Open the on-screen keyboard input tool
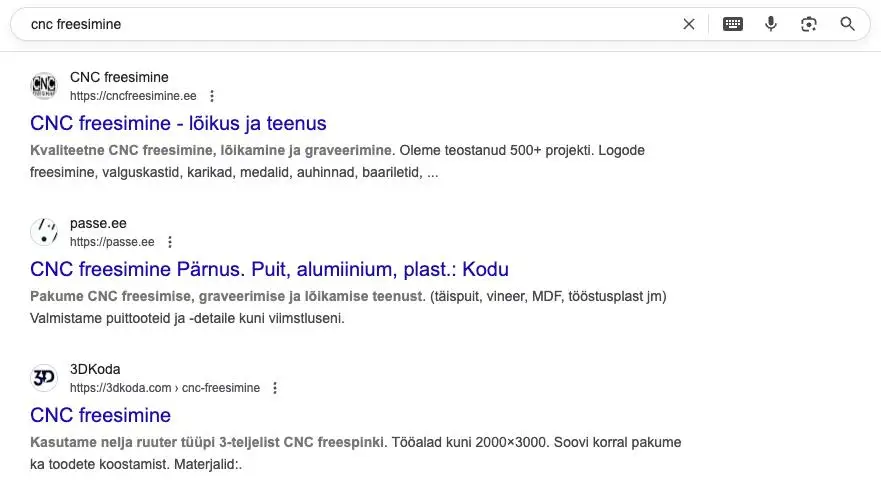The width and height of the screenshot is (881, 488). pos(733,24)
